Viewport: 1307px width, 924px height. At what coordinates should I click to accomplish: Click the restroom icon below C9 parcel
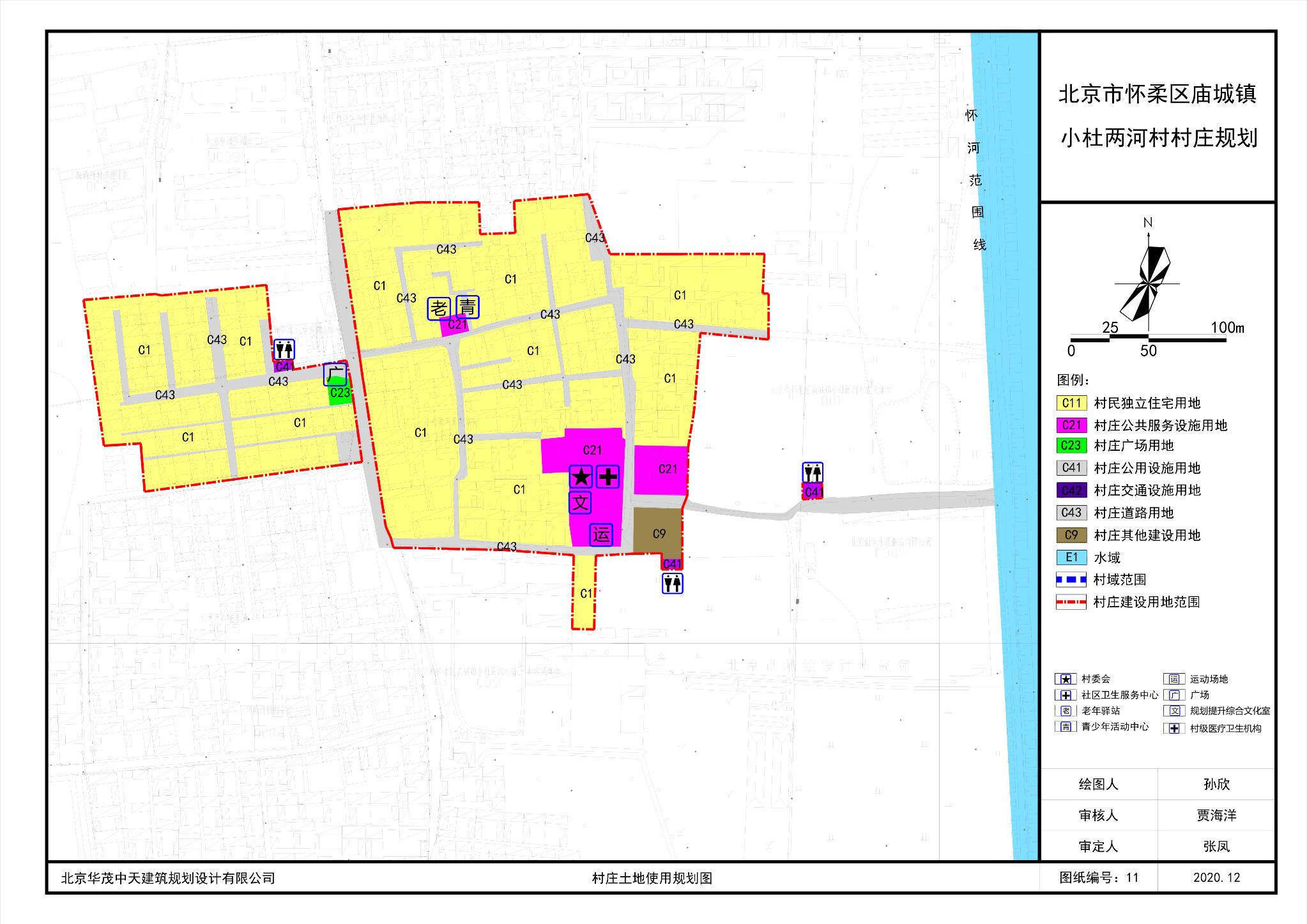click(672, 583)
